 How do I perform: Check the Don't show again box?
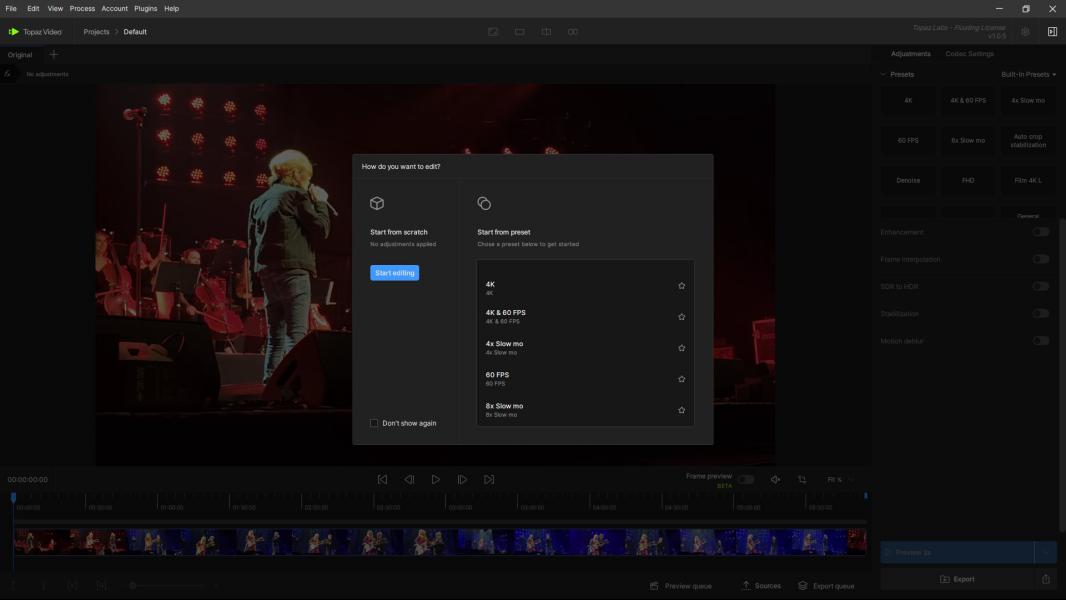[374, 423]
